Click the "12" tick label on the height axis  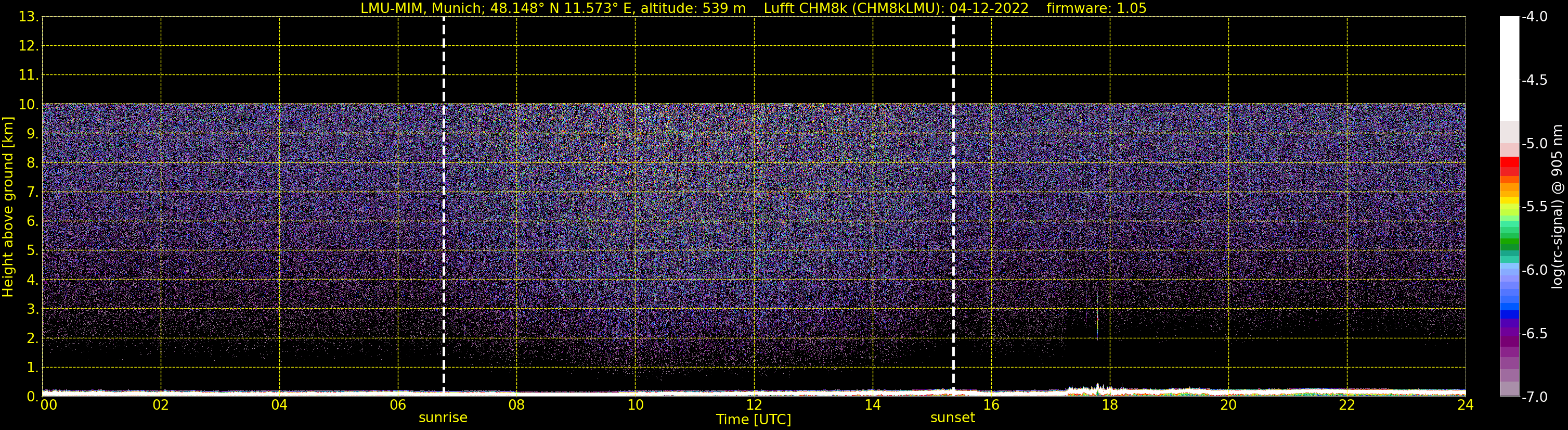click(28, 46)
